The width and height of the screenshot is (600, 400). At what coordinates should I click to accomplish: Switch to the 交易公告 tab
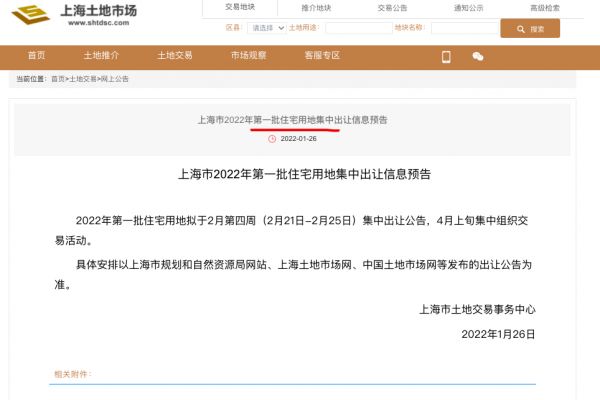(x=392, y=7)
